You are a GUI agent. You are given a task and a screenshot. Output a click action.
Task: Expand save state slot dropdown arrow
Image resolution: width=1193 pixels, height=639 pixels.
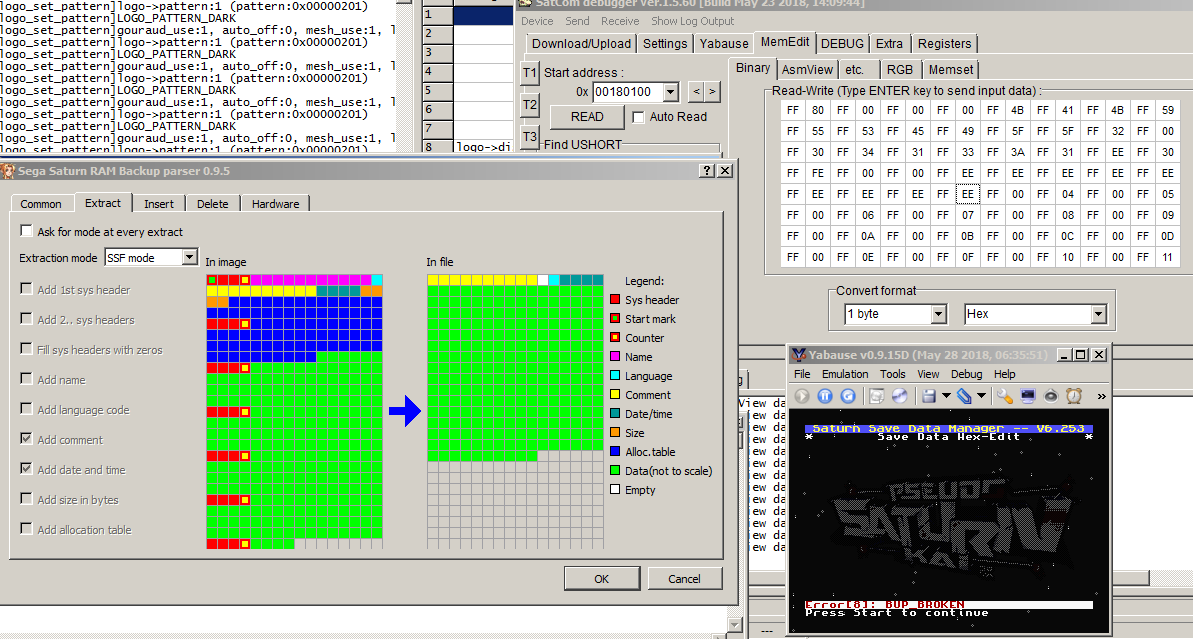946,396
